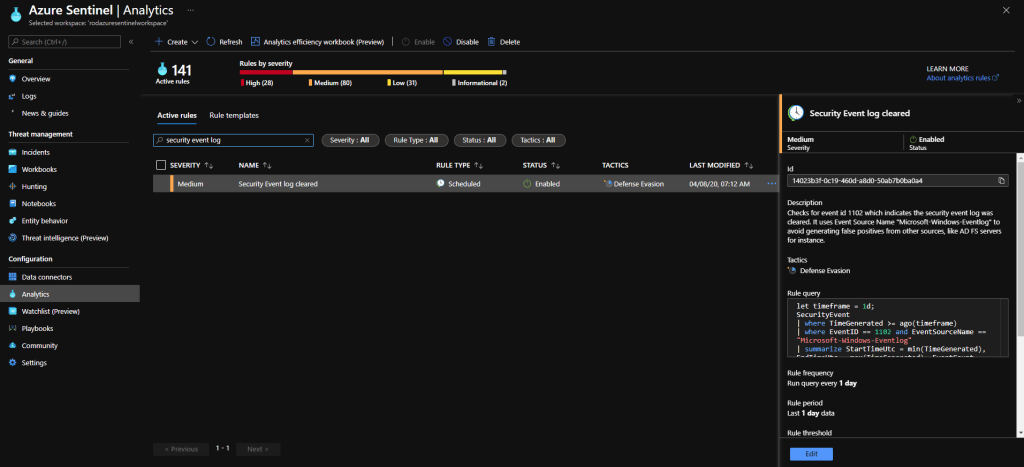Open the Watchlist (Preview) icon

pos(12,311)
